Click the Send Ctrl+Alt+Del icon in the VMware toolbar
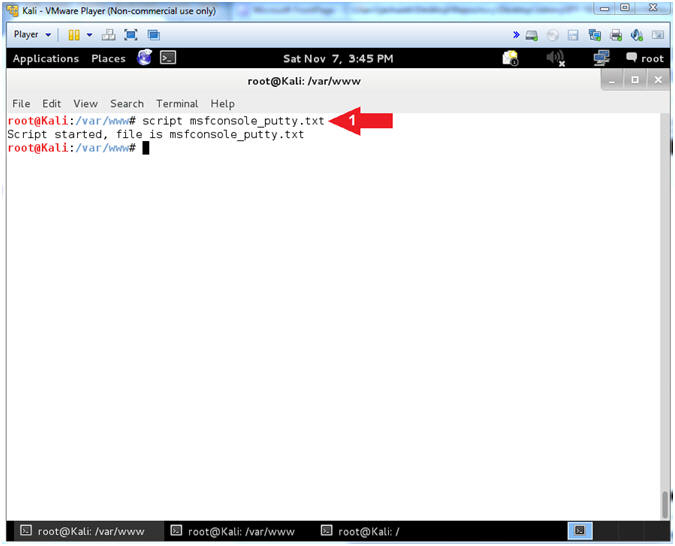The width and height of the screenshot is (675, 546). click(108, 35)
